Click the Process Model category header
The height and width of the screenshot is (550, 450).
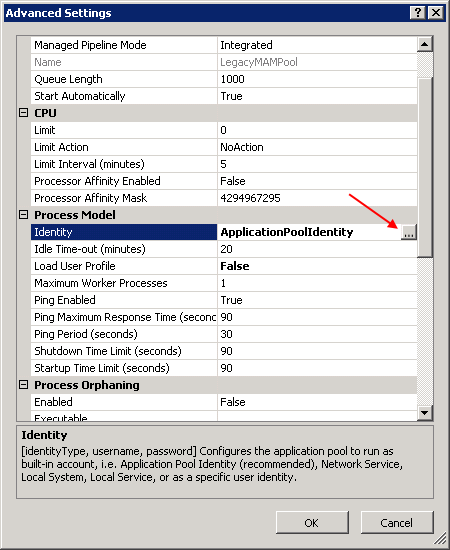pos(75,215)
